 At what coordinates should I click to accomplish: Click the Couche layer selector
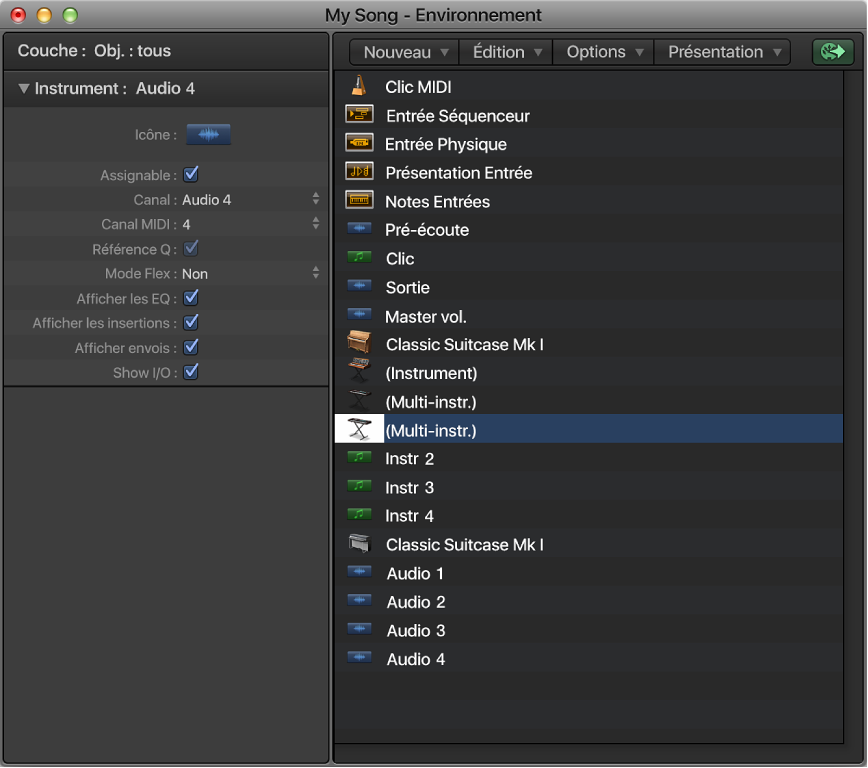point(94,50)
